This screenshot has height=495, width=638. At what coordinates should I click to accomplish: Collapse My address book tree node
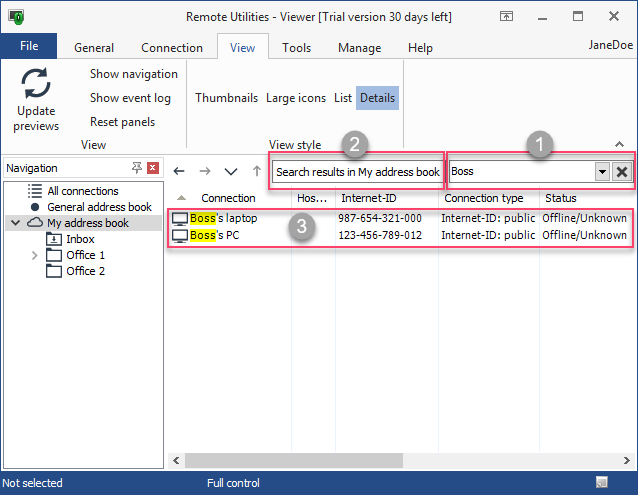[x=15, y=223]
